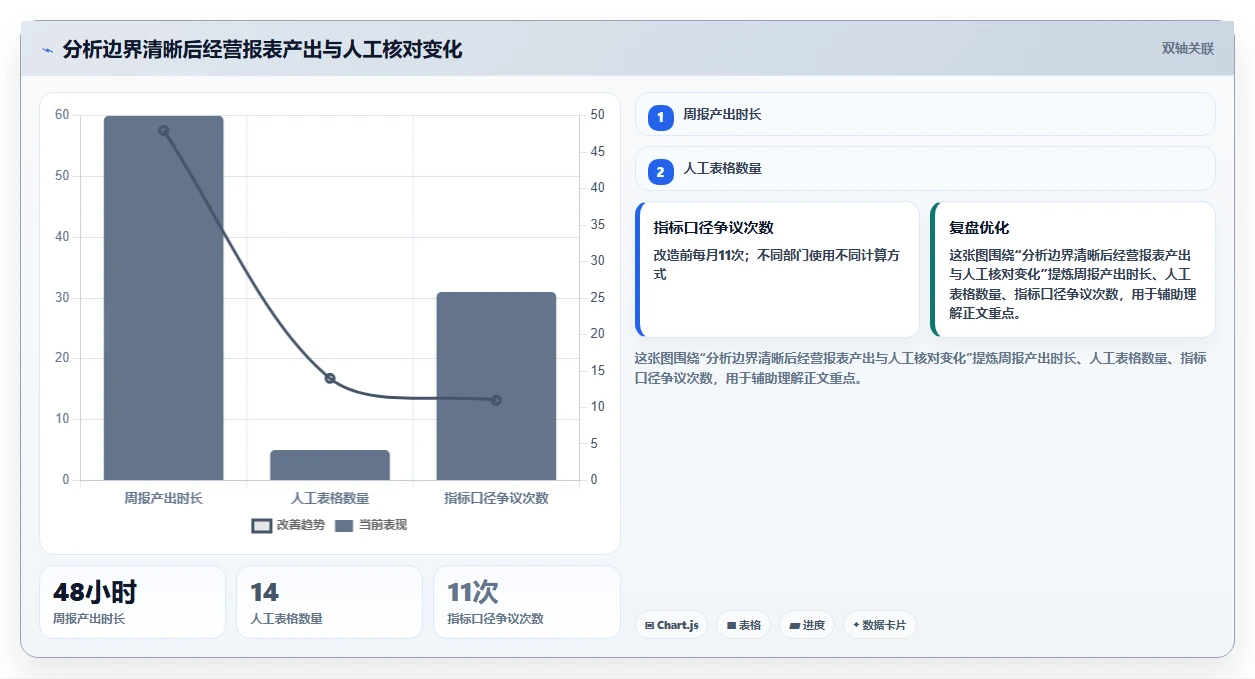Click the 改善趋势 legend color box
The height and width of the screenshot is (679, 1255).
[262, 526]
